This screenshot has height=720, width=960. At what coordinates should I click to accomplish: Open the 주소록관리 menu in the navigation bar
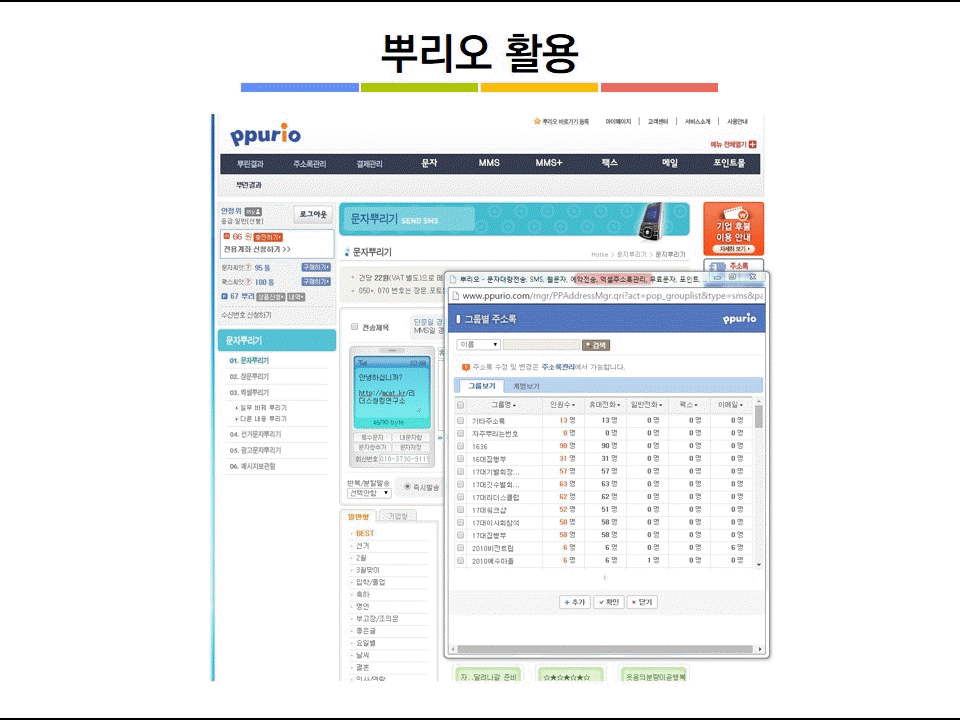(310, 163)
